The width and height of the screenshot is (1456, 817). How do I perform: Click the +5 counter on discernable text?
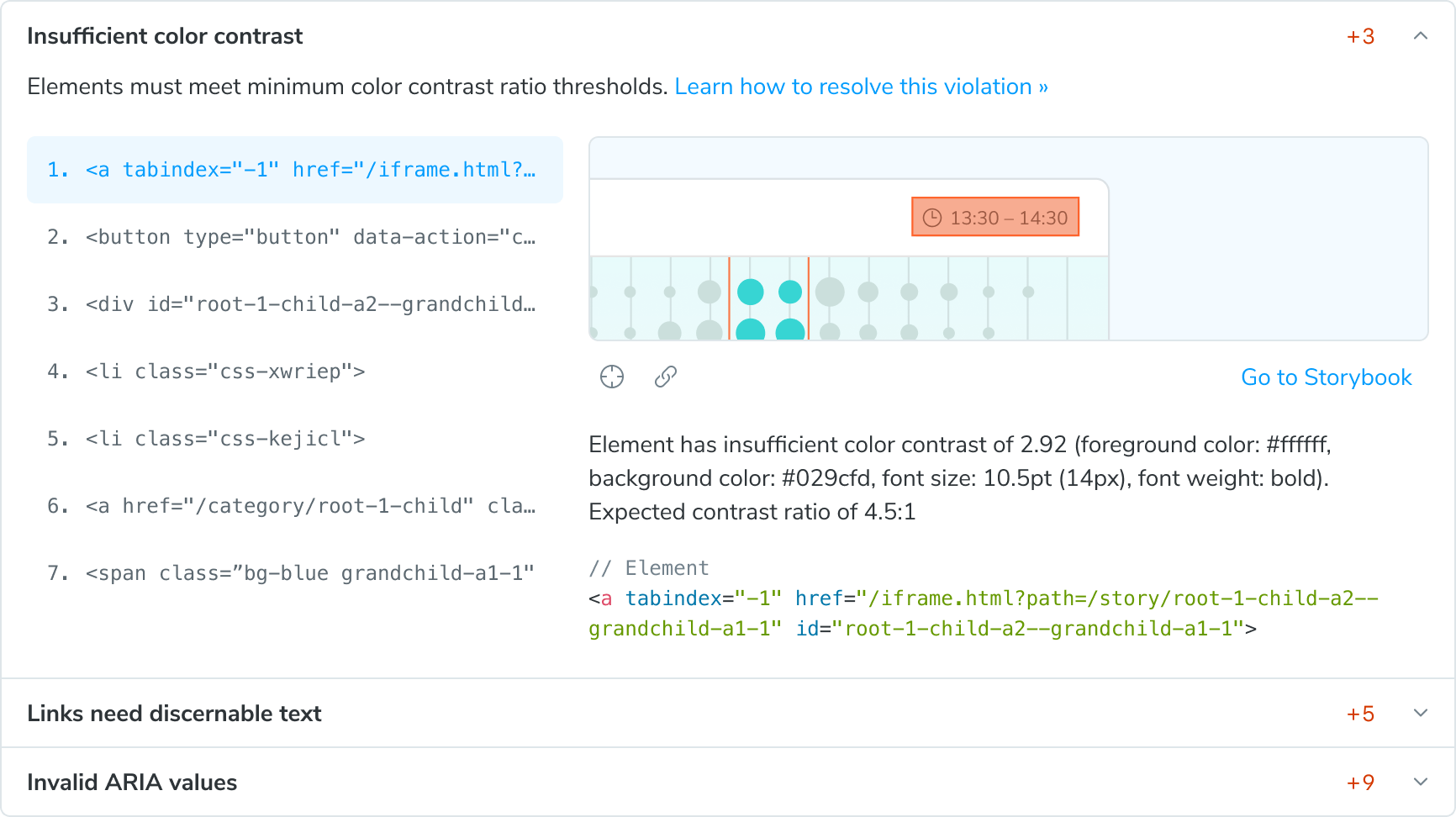pos(1360,713)
